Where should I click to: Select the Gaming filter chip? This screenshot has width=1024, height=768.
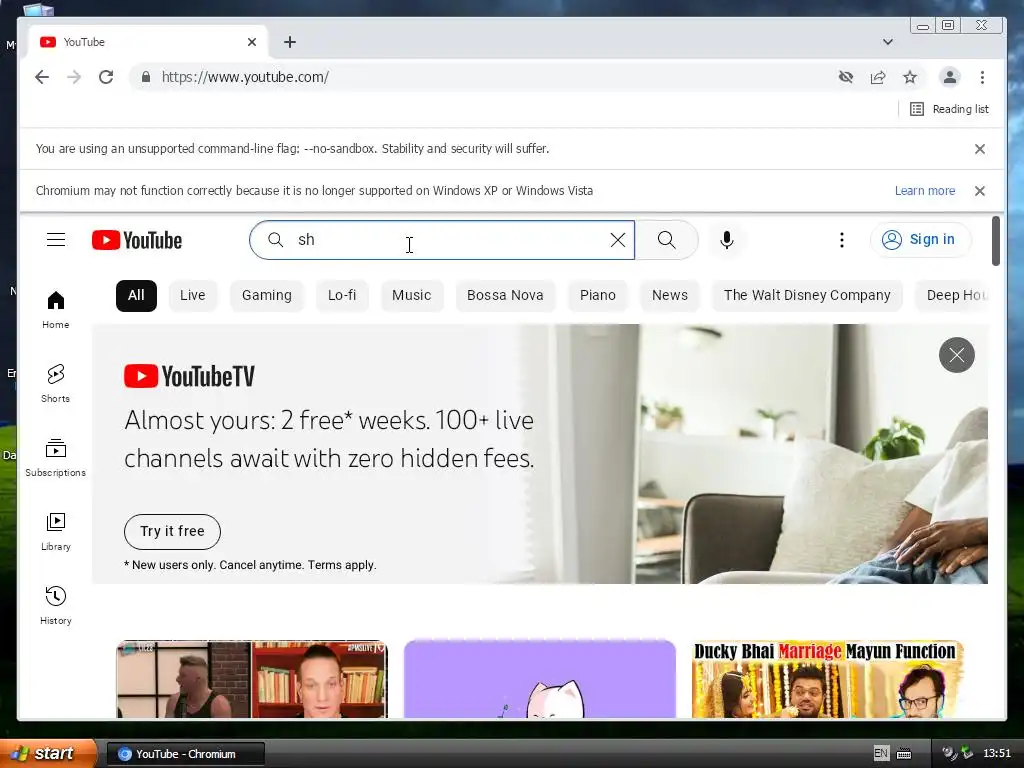pos(266,295)
